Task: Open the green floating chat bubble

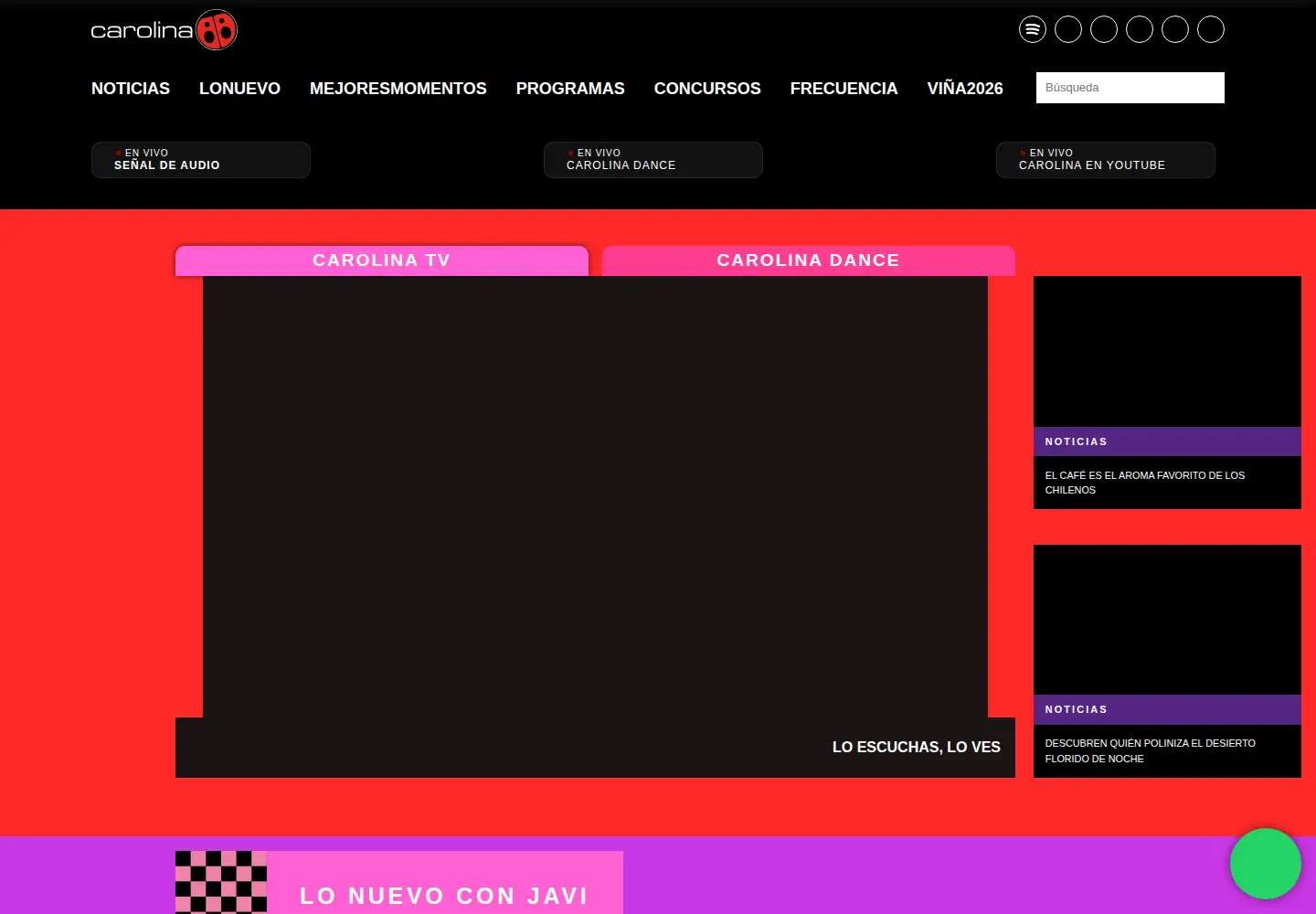Action: coord(1266,864)
